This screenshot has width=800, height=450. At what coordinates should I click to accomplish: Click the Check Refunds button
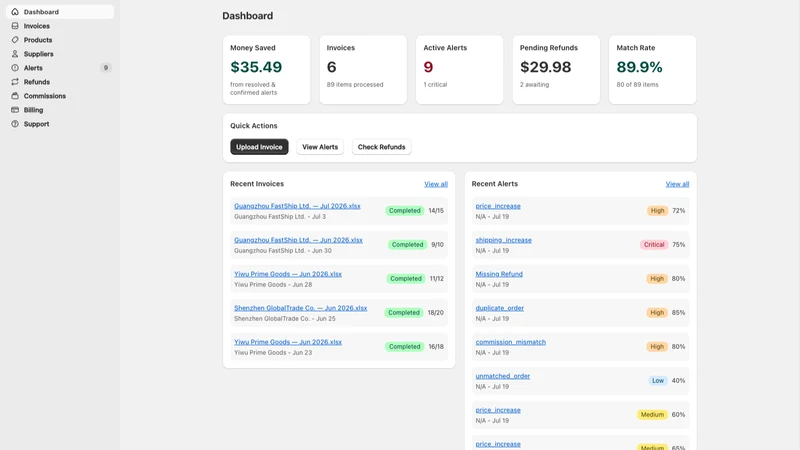point(381,147)
